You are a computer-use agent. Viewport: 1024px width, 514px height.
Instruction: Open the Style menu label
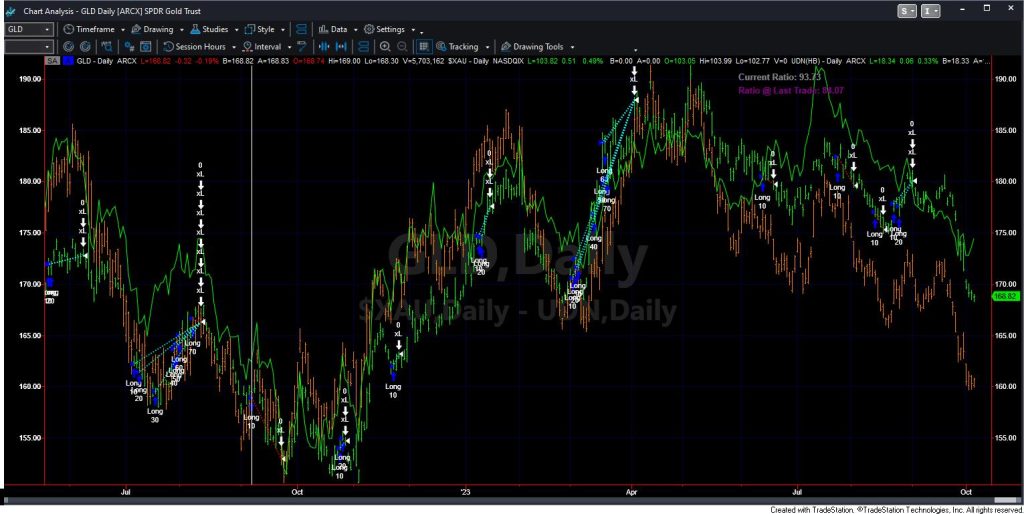tap(266, 29)
